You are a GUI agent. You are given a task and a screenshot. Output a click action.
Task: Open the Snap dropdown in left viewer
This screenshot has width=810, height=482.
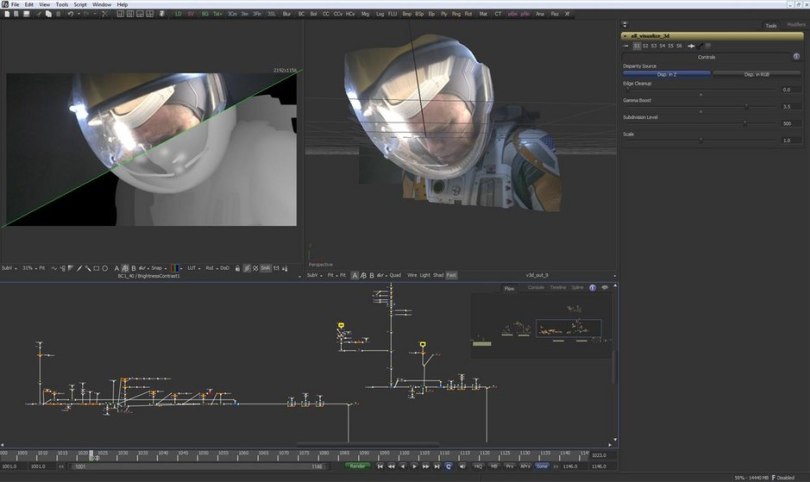pos(158,268)
